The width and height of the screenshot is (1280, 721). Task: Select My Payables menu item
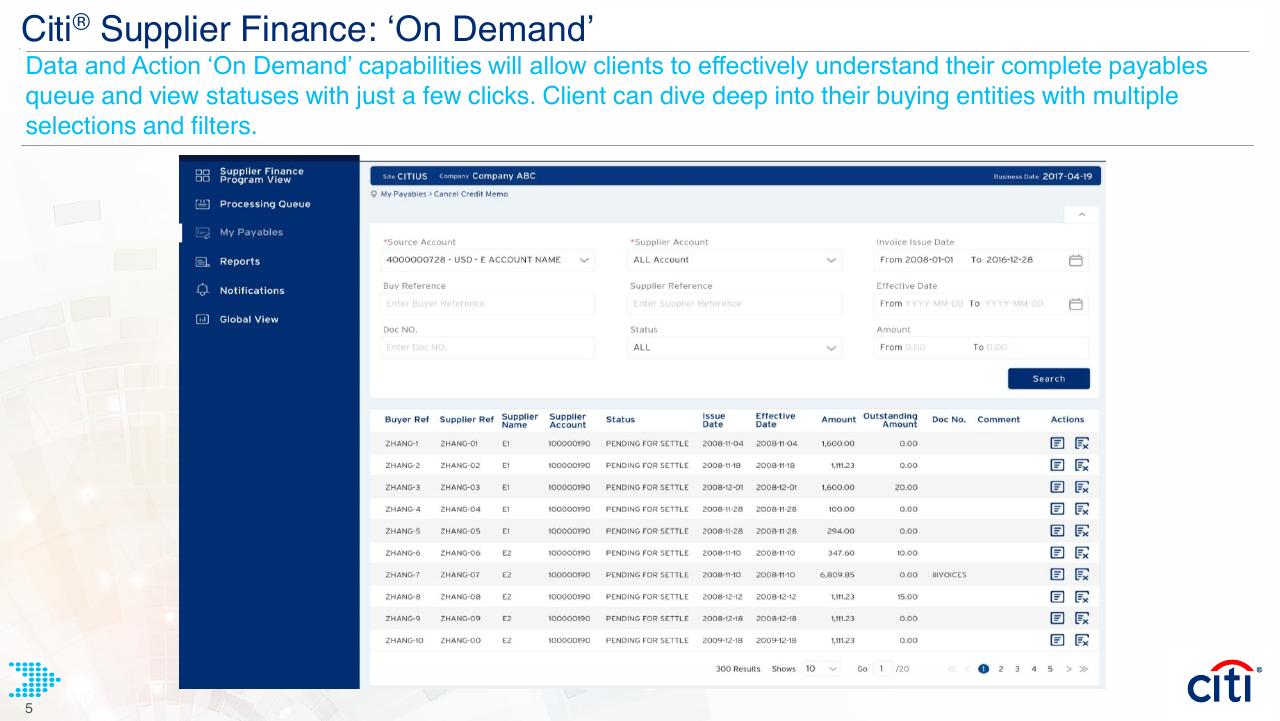(251, 232)
